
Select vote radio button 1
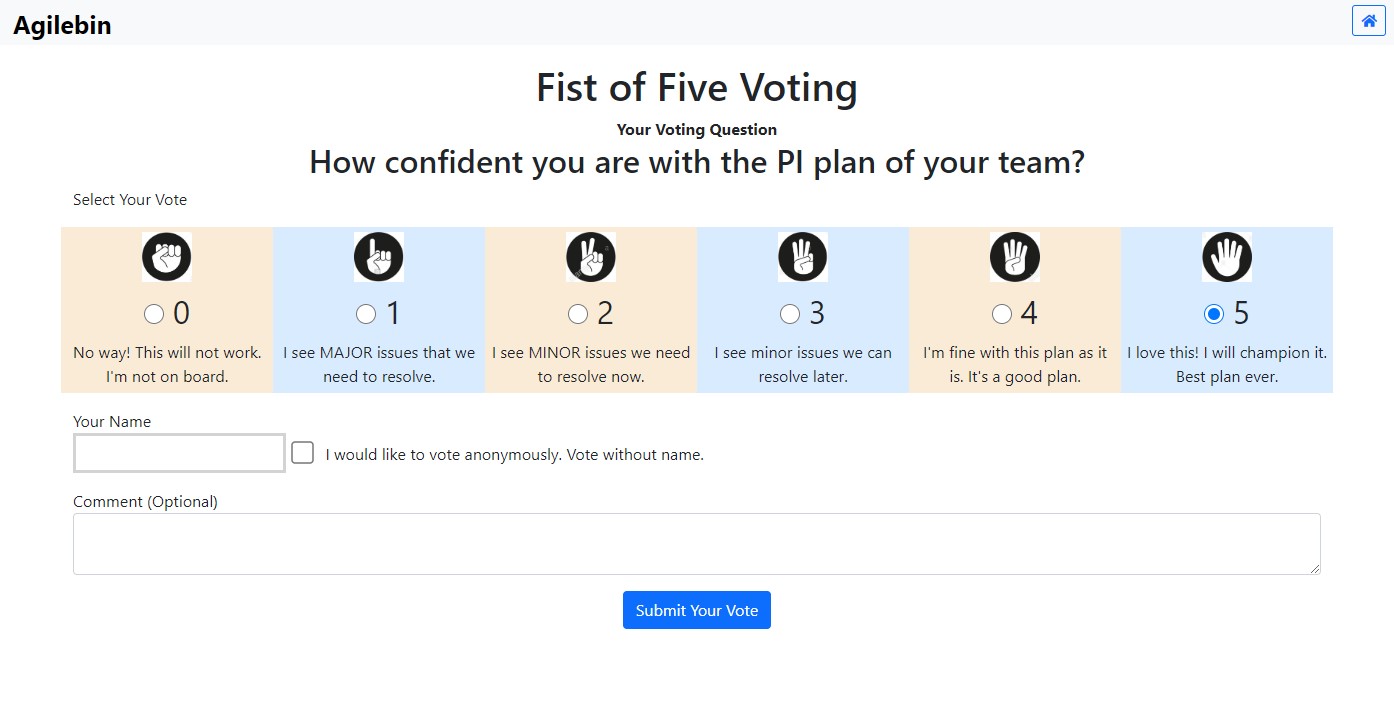[x=366, y=314]
